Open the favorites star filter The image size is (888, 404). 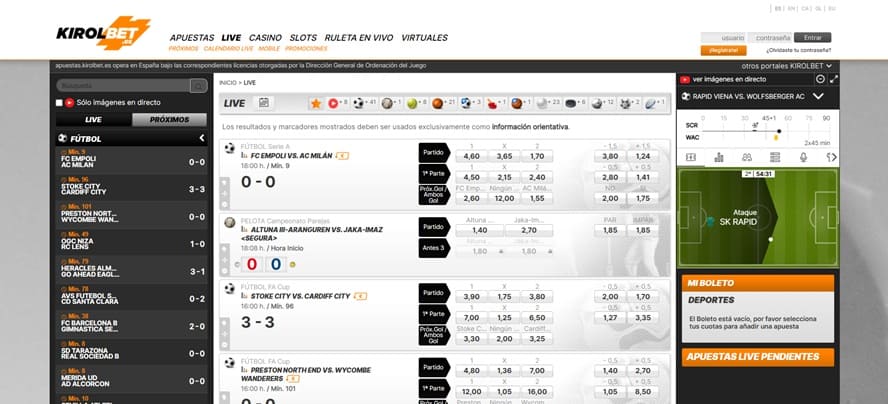(316, 103)
